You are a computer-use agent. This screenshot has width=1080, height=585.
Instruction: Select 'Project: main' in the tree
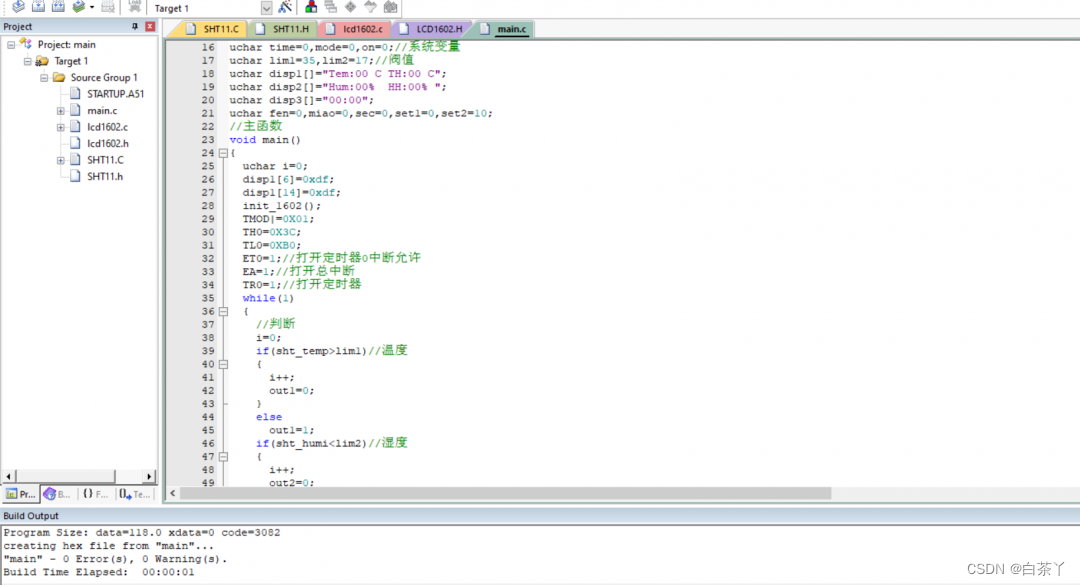66,44
